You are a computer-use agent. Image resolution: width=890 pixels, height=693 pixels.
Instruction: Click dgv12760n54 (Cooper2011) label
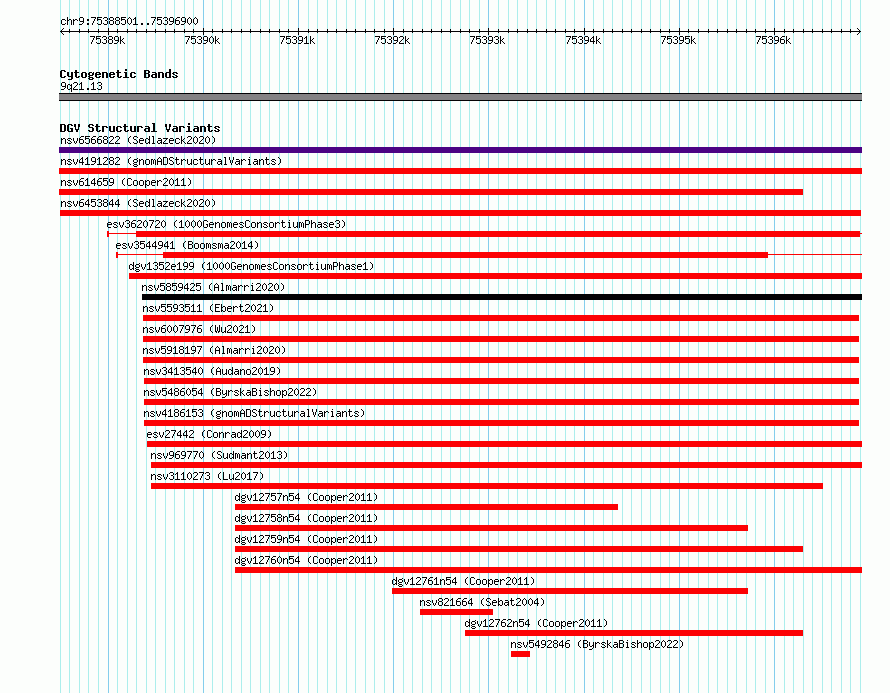pyautogui.click(x=307, y=560)
